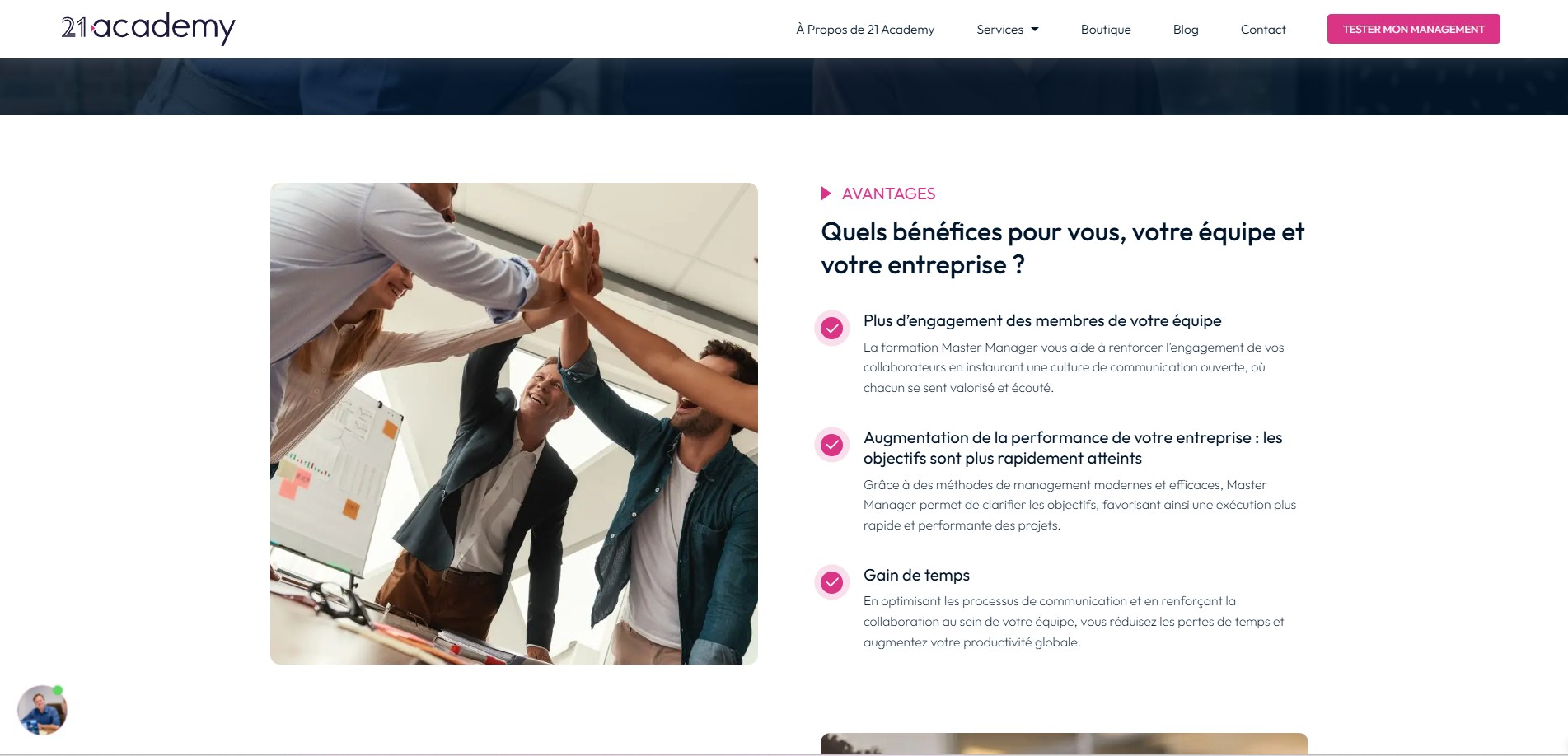This screenshot has width=1568, height=756.
Task: Click the team high-five photo
Action: (514, 423)
